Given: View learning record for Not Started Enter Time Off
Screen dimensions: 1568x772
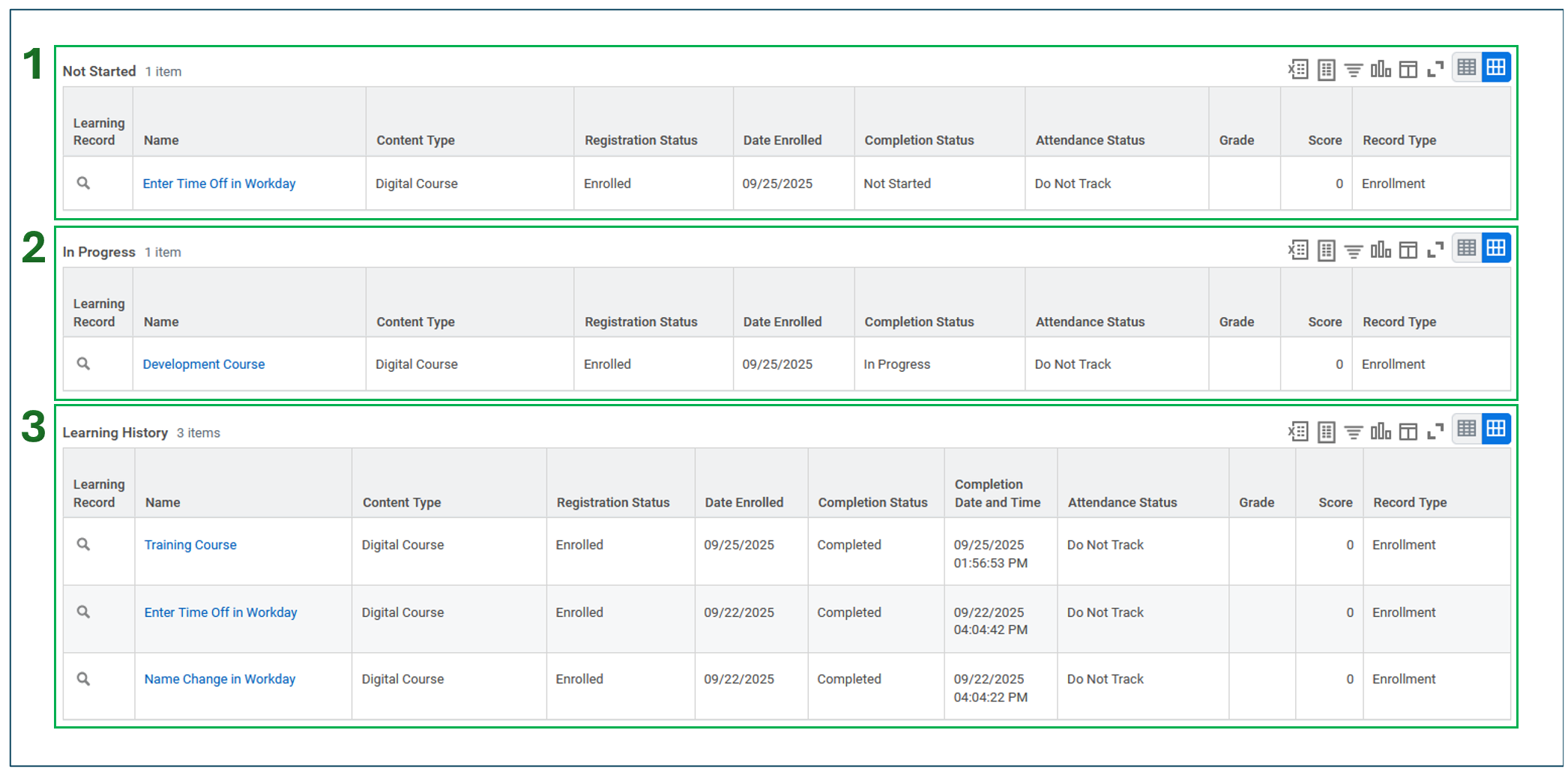Looking at the screenshot, I should [x=83, y=183].
